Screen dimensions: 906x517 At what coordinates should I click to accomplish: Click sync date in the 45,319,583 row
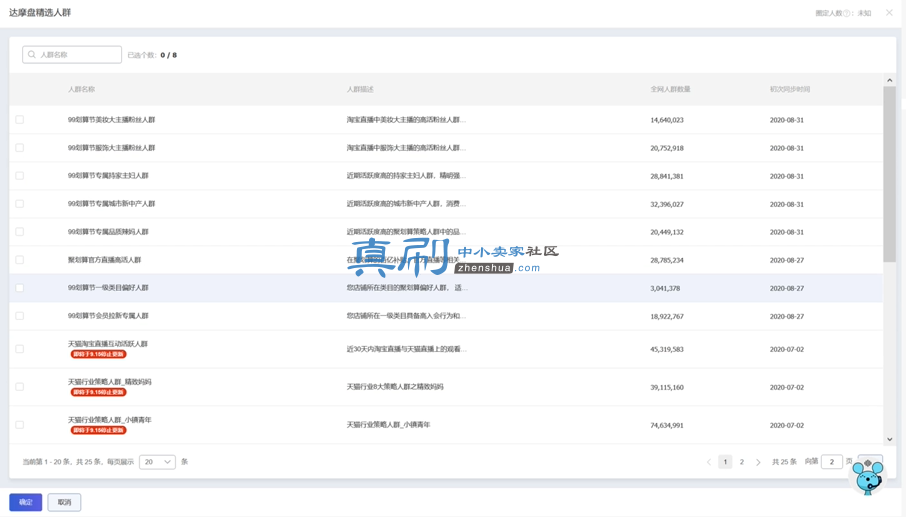coord(786,349)
